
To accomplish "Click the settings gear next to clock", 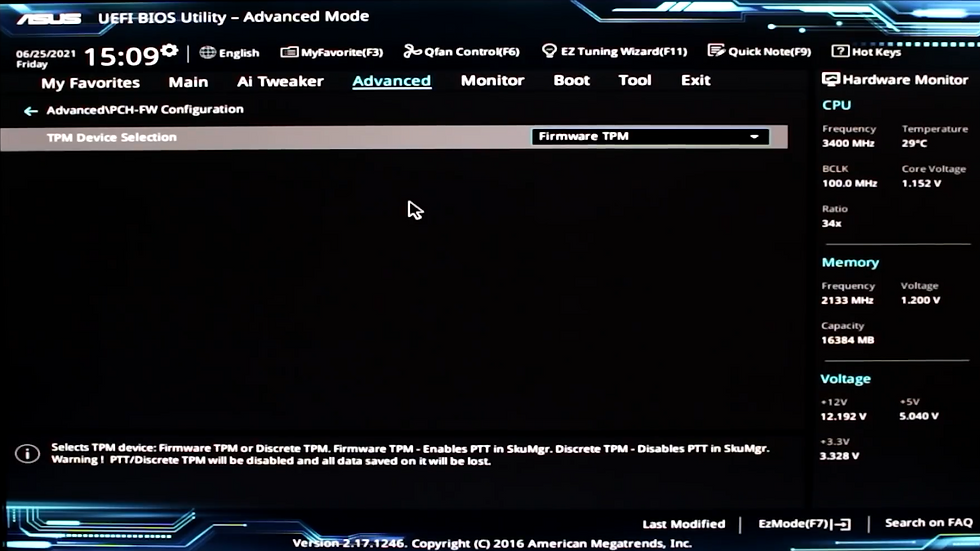I will pyautogui.click(x=169, y=51).
